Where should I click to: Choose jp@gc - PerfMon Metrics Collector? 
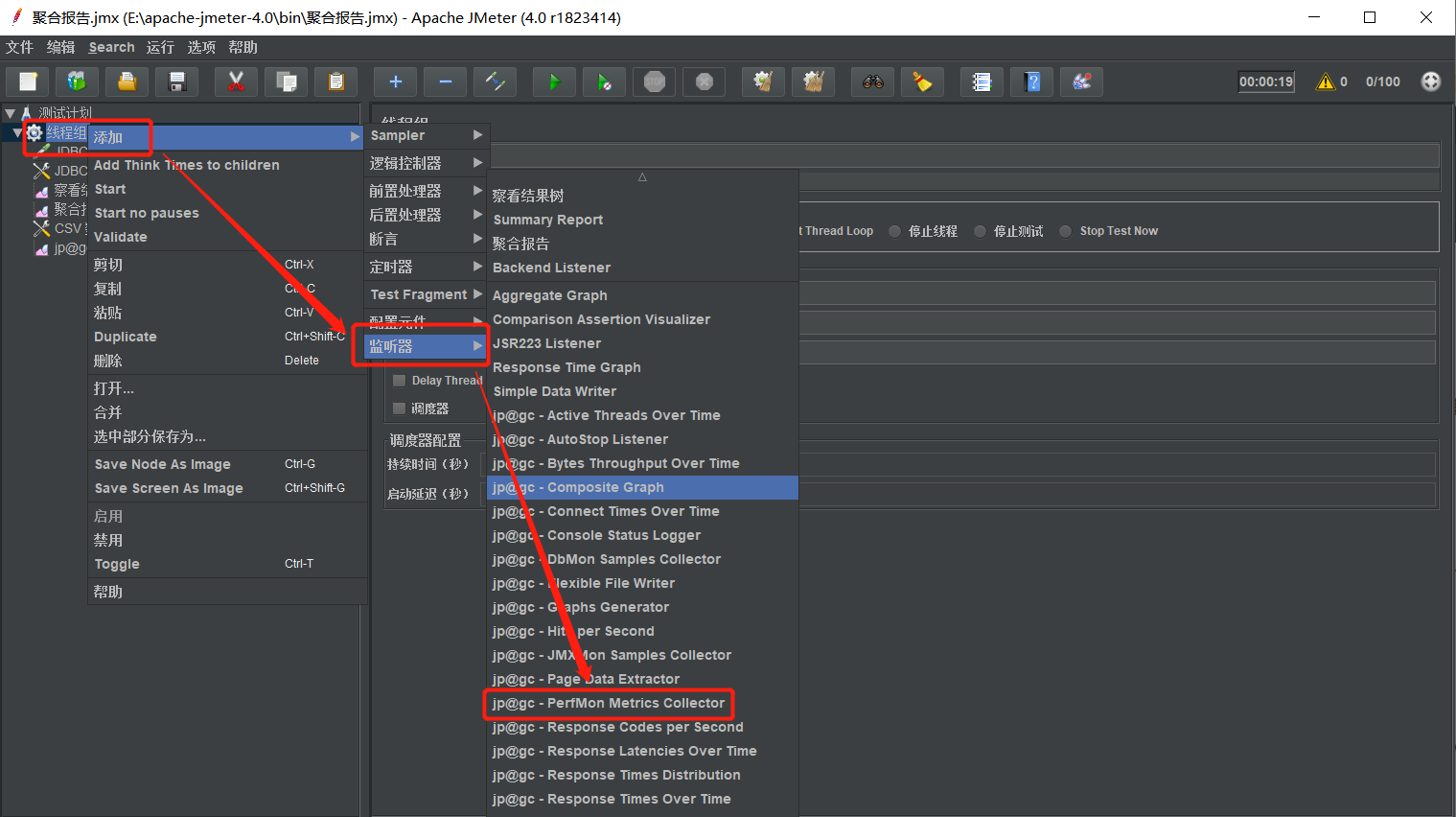(609, 703)
